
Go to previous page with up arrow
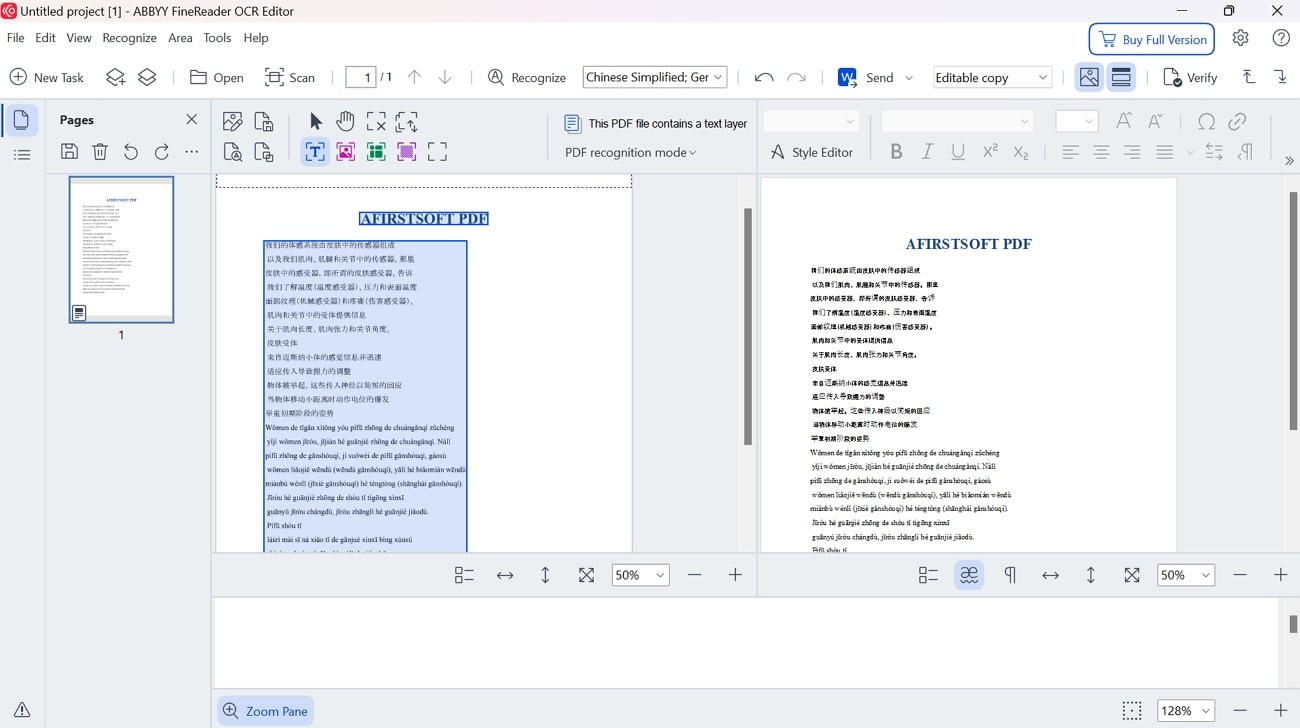[414, 77]
